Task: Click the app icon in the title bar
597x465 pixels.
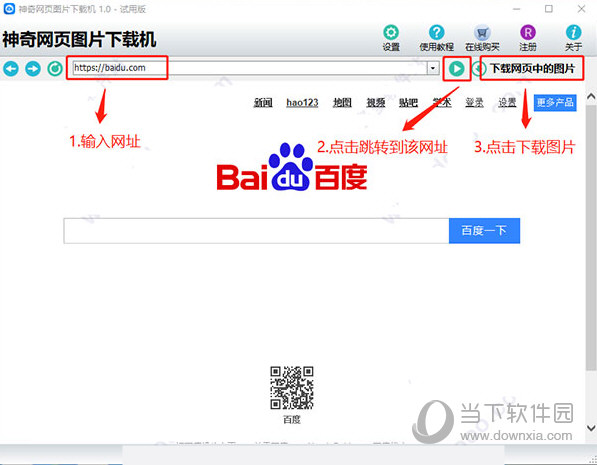Action: [9, 8]
